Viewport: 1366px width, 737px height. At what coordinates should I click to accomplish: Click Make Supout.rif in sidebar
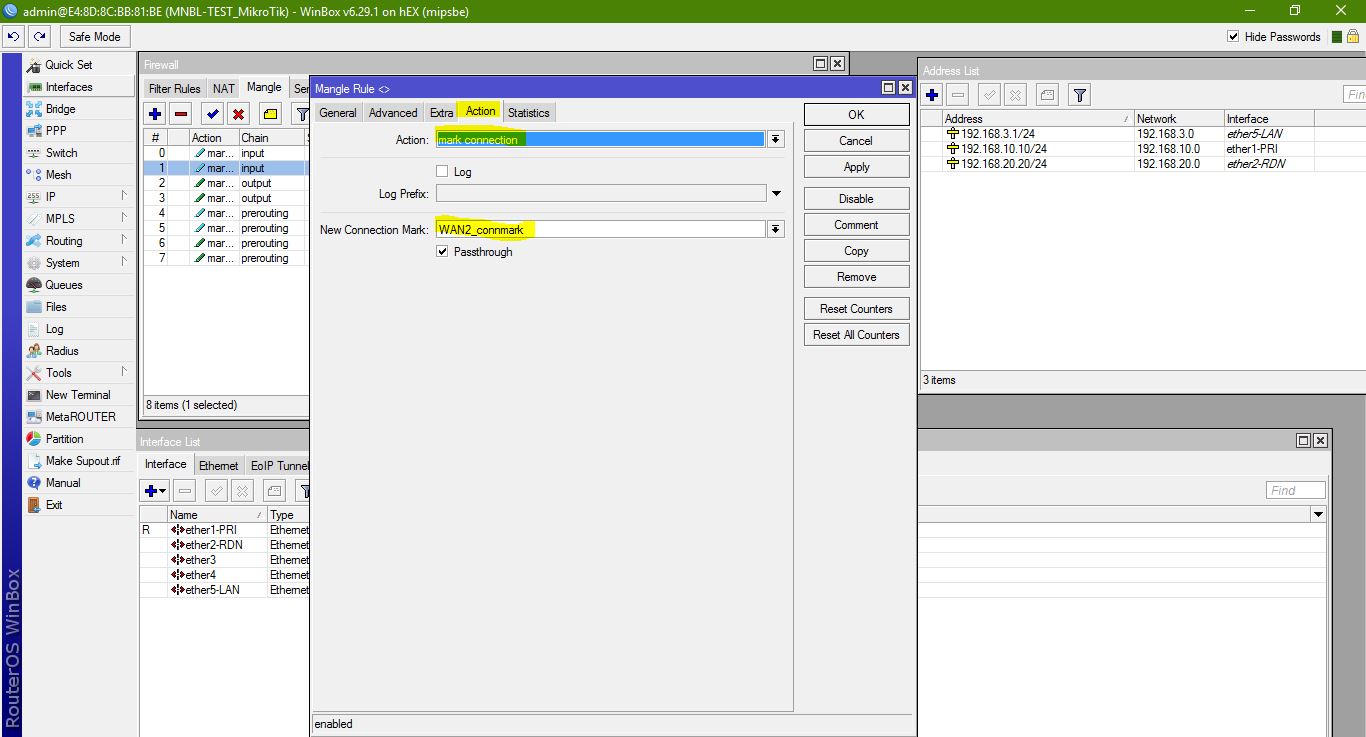(83, 461)
